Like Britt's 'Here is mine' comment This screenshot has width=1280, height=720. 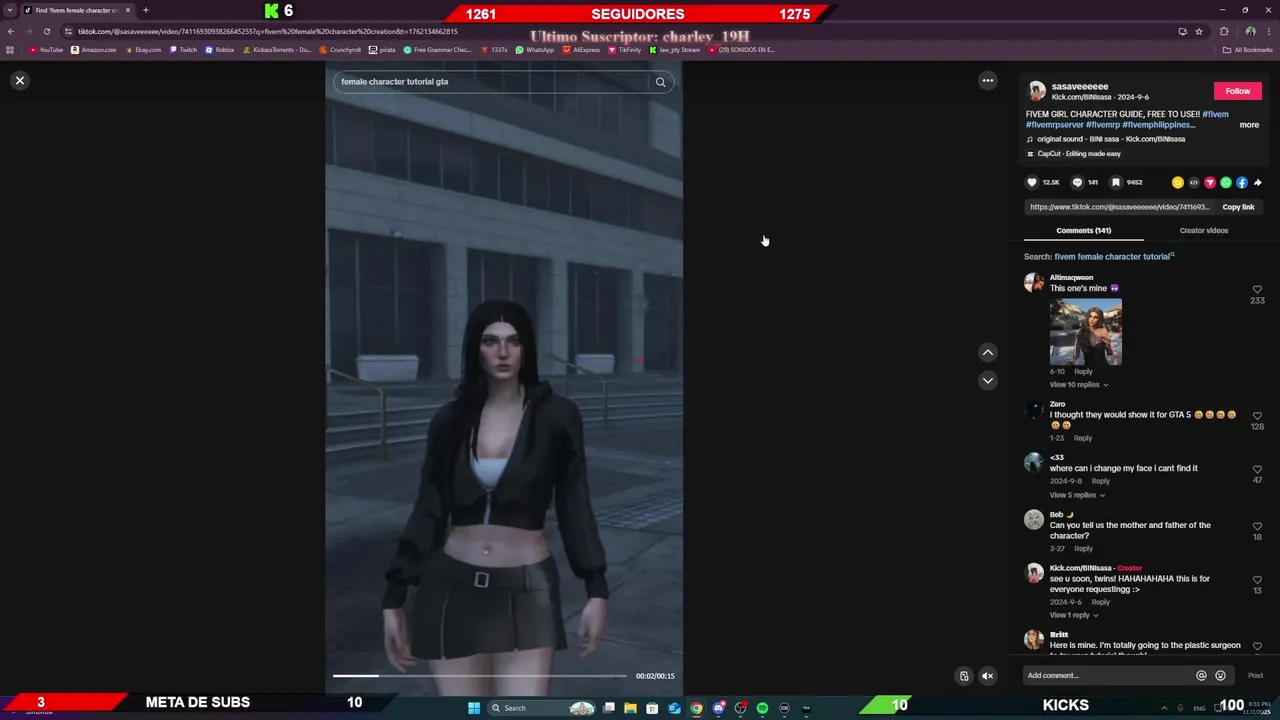pyautogui.click(x=1257, y=646)
